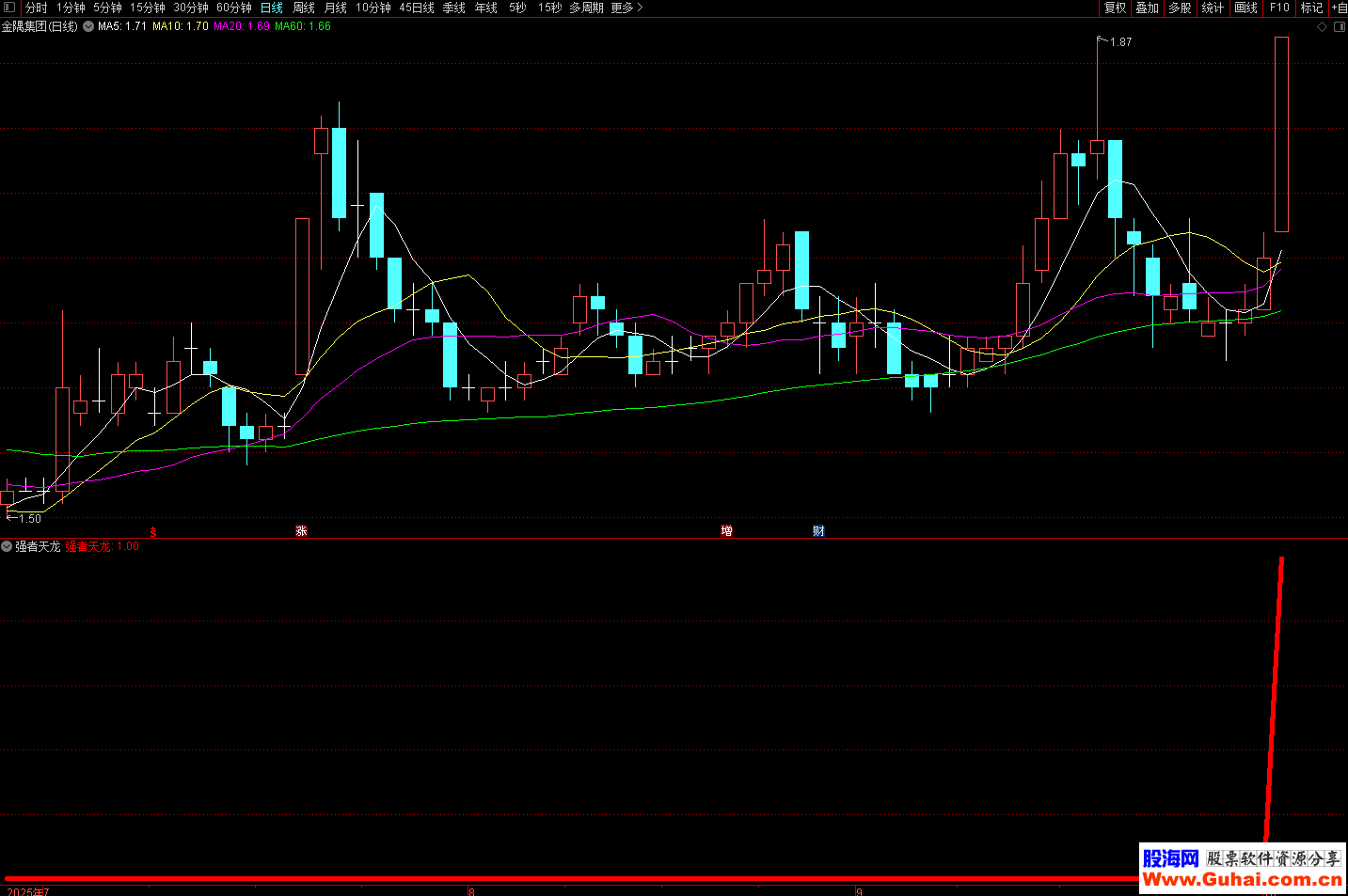Open the 更多 periods dropdown
The width and height of the screenshot is (1348, 896).
626,8
